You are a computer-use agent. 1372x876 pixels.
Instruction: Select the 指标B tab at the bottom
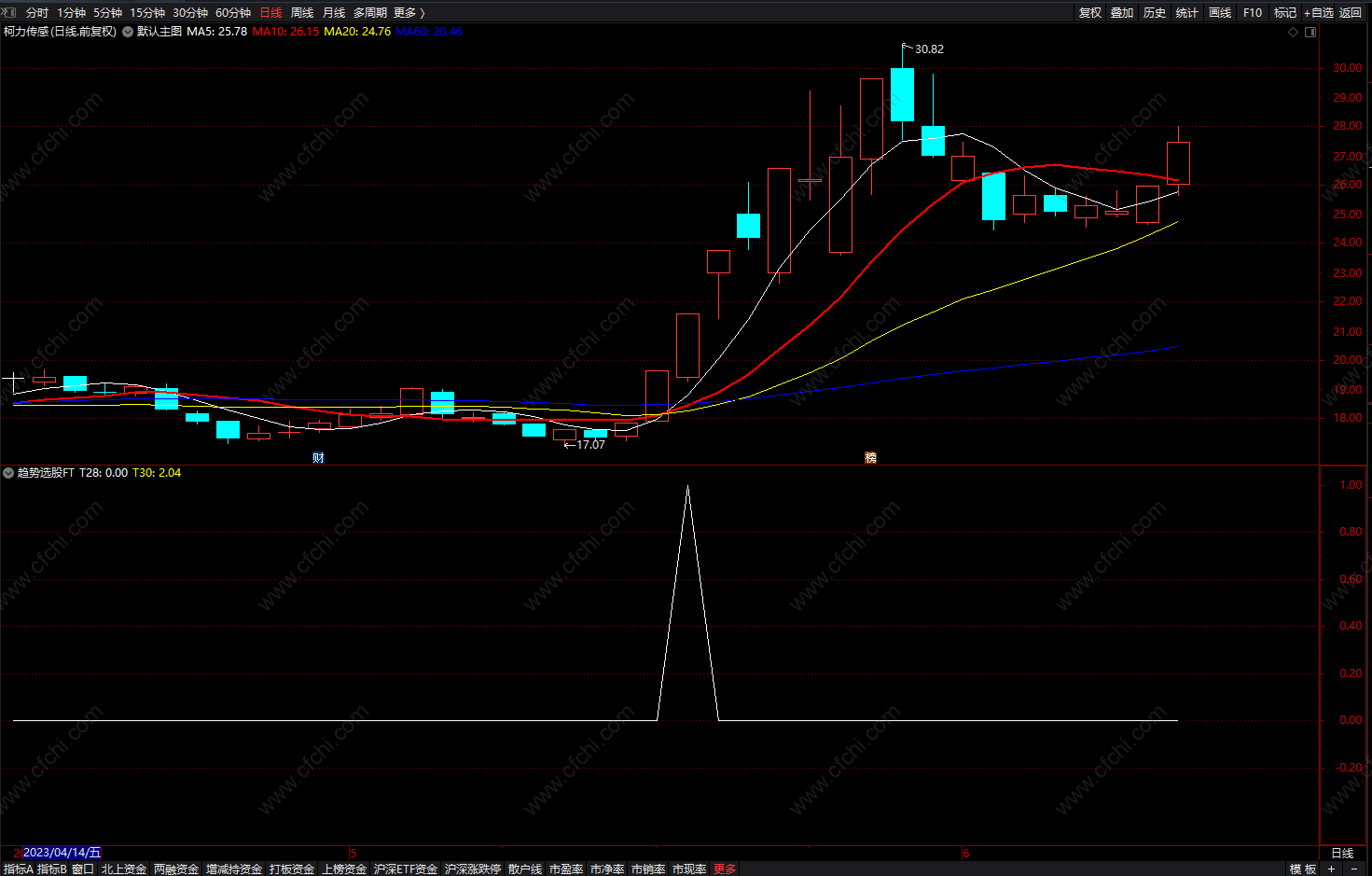point(52,869)
